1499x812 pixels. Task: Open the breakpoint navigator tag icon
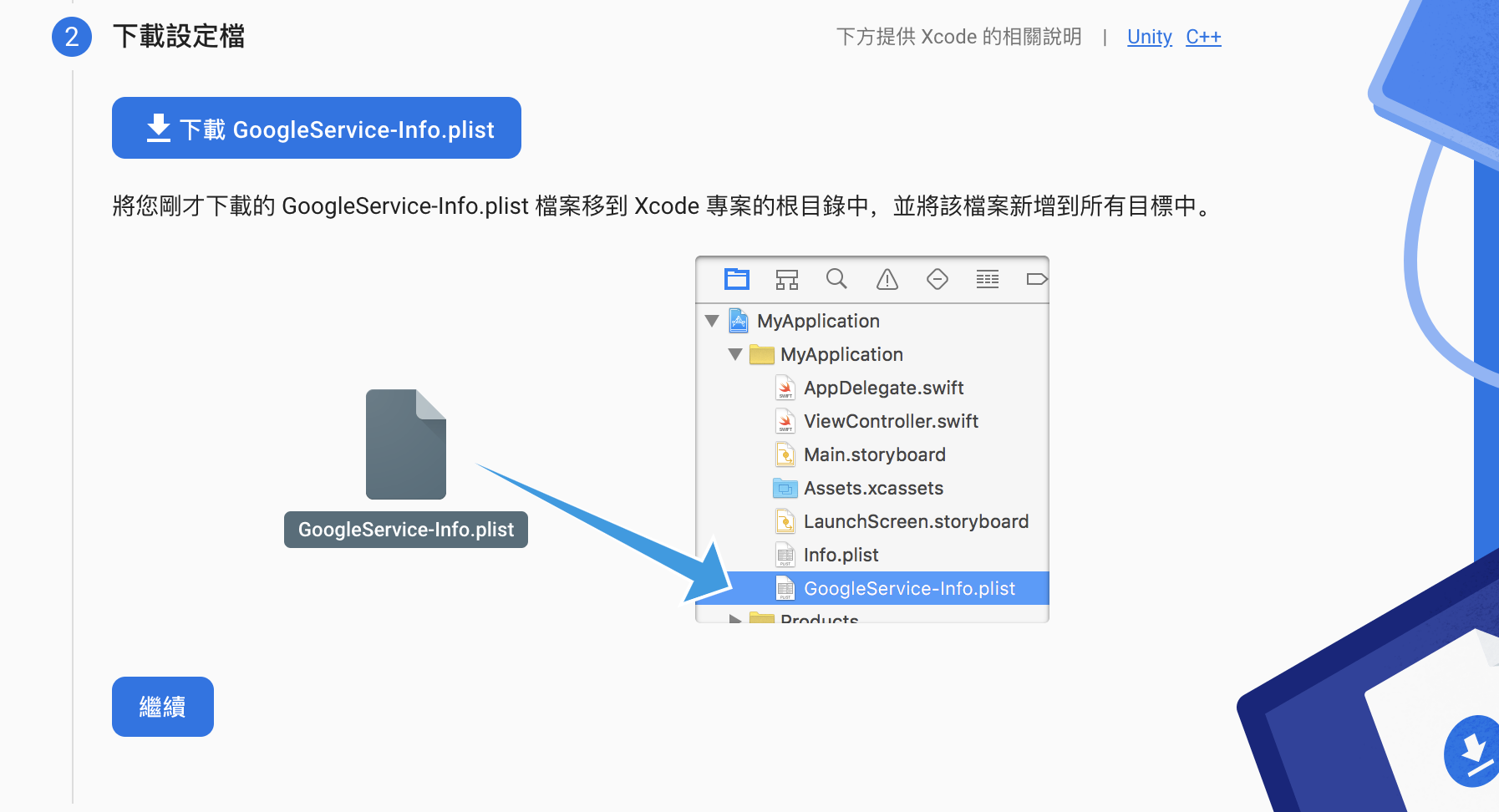pos(1037,279)
